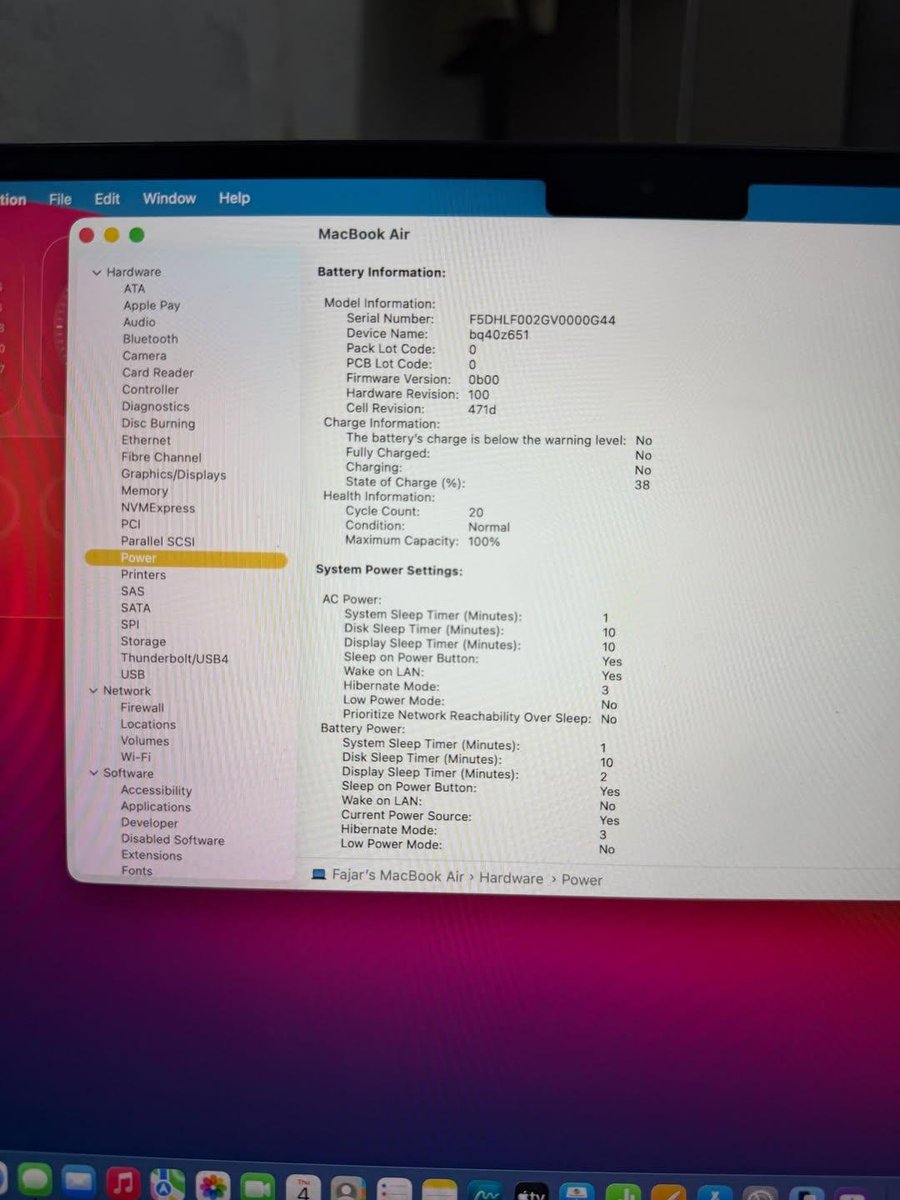The height and width of the screenshot is (1200, 900).
Task: Launch the Music app in Dock
Action: pyautogui.click(x=122, y=1183)
